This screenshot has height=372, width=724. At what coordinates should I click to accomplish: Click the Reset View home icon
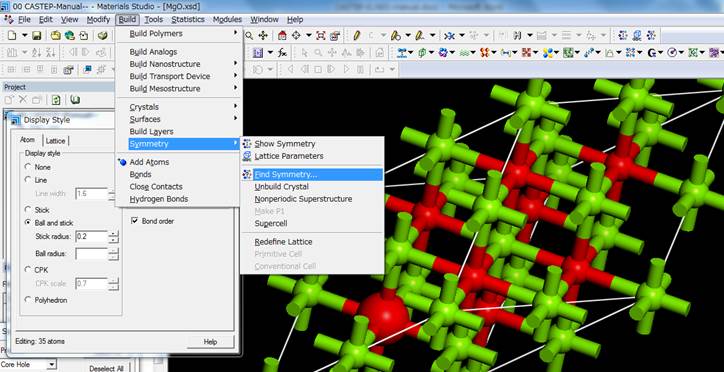(282, 36)
